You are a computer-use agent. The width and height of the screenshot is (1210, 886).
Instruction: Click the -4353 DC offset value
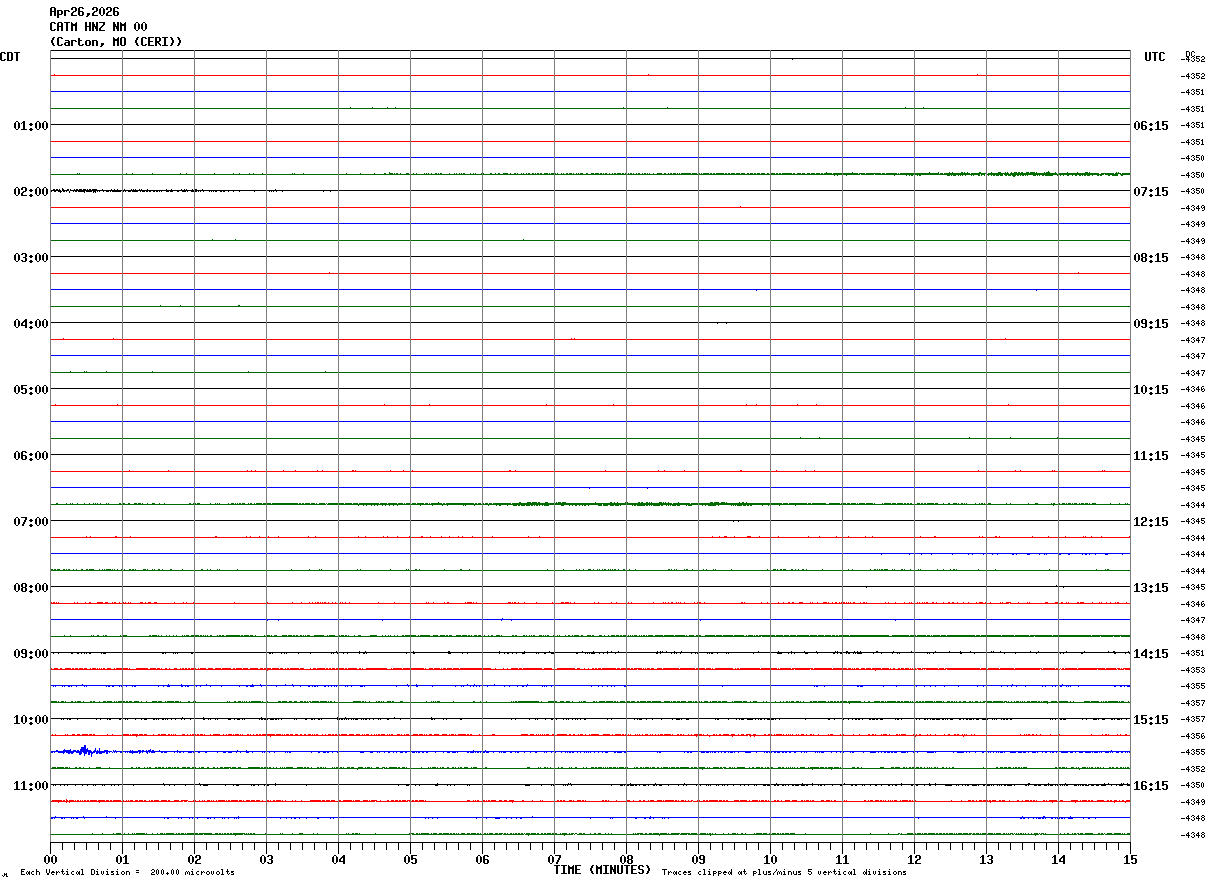coord(1193,670)
